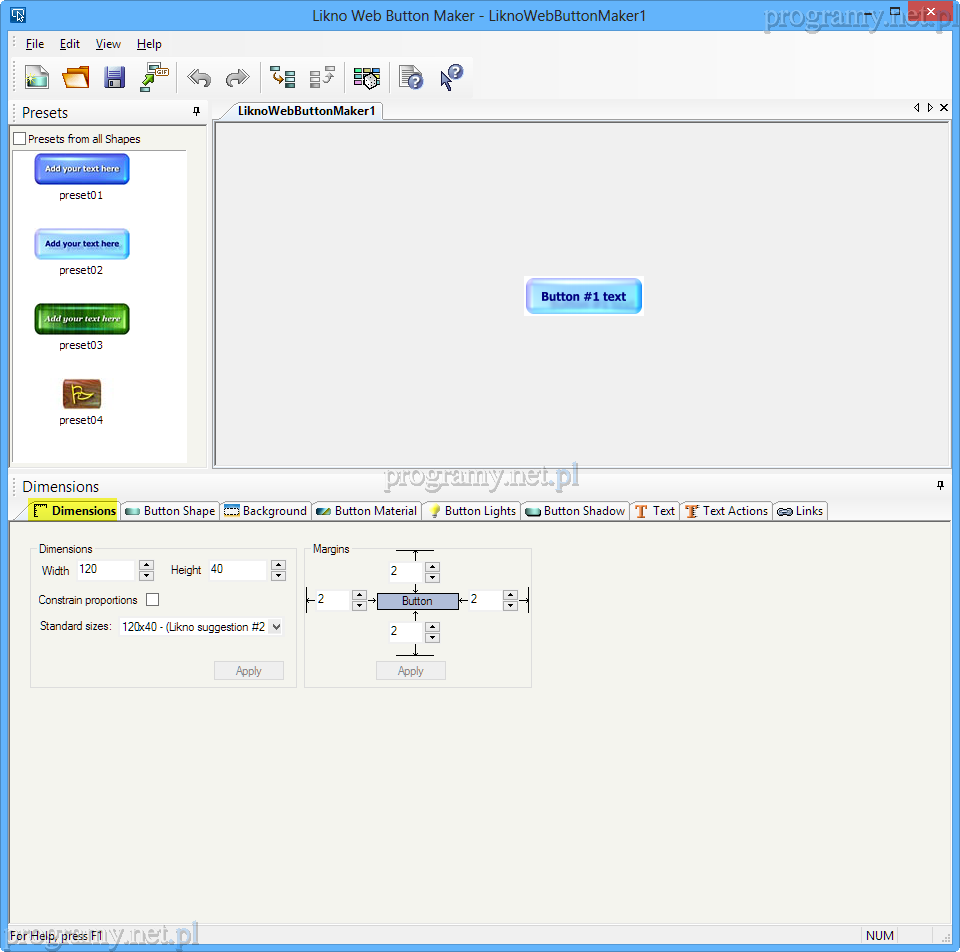Click the random style dice icon

pos(367,77)
